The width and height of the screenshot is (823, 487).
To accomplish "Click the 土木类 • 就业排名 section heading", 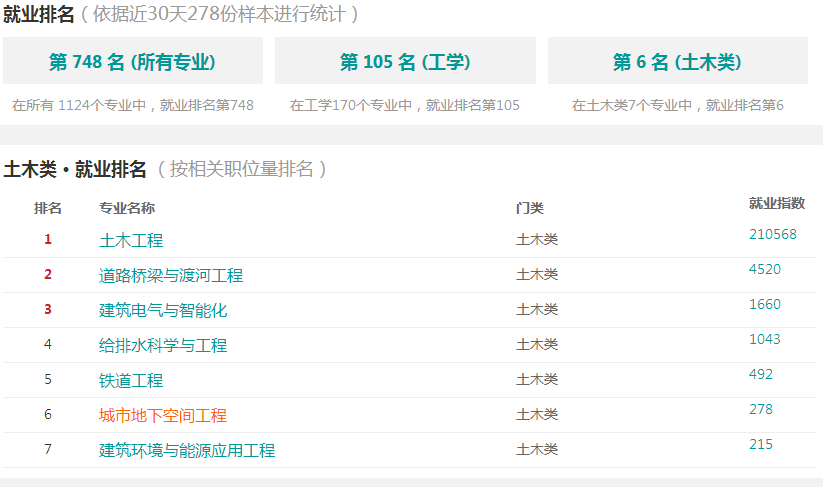I will click(75, 170).
